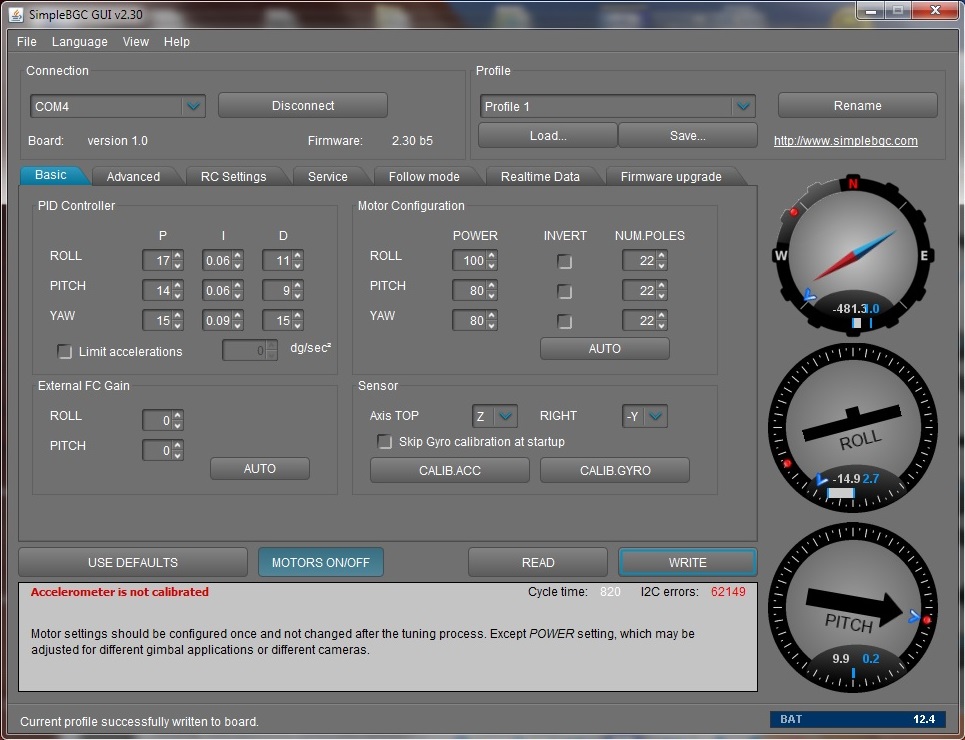Switch to the RC Settings tab
Image resolution: width=965 pixels, height=740 pixels.
tap(233, 177)
